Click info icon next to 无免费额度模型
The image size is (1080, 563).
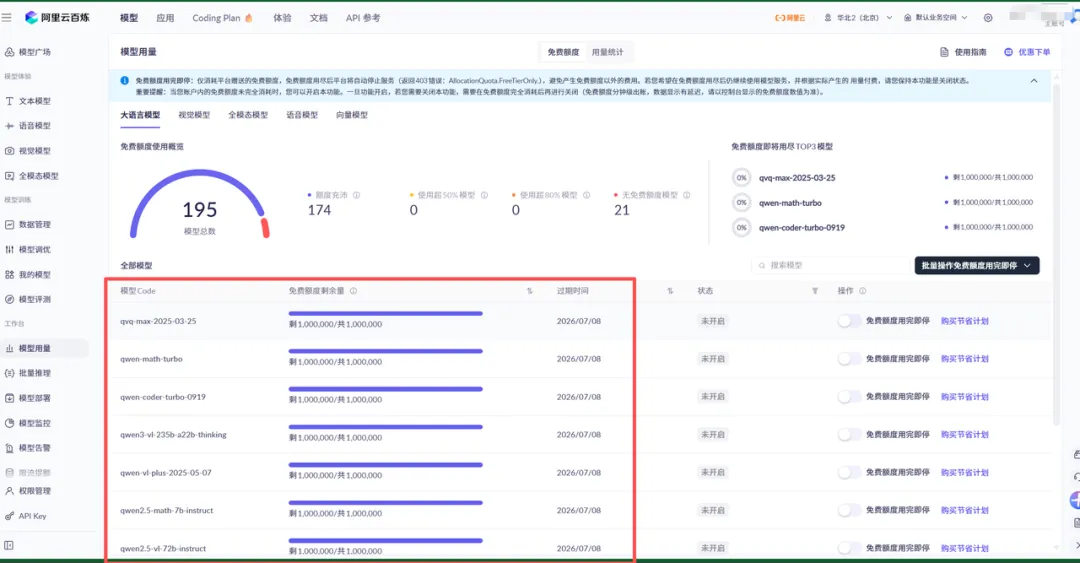click(x=687, y=195)
